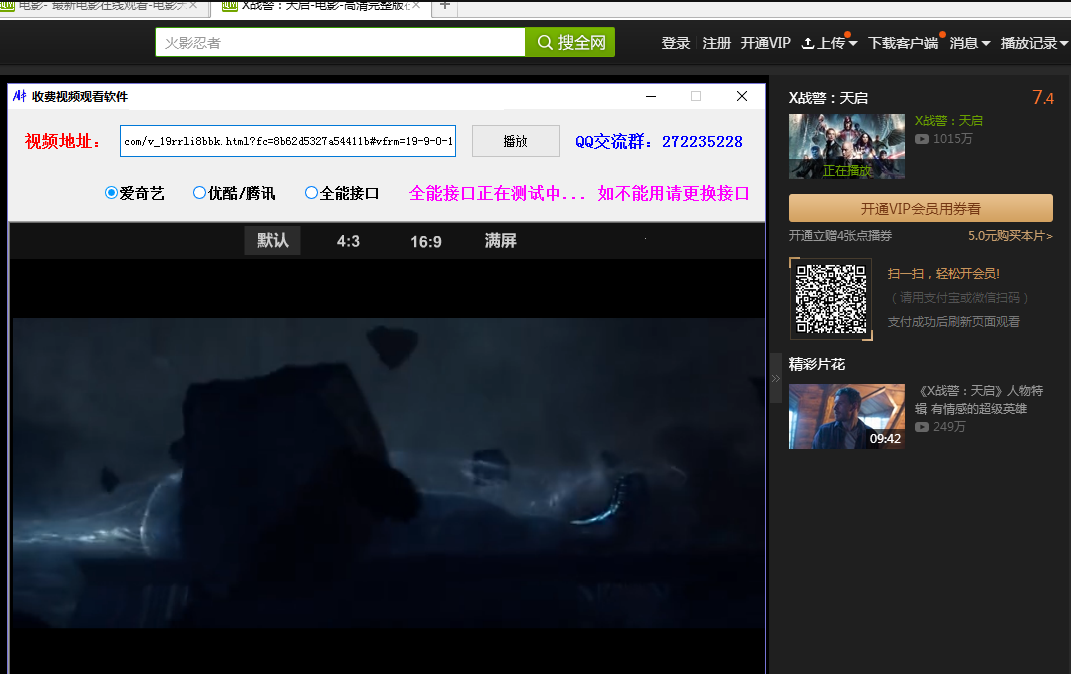Click the QQ交流群 272235228 text

pyautogui.click(x=658, y=141)
